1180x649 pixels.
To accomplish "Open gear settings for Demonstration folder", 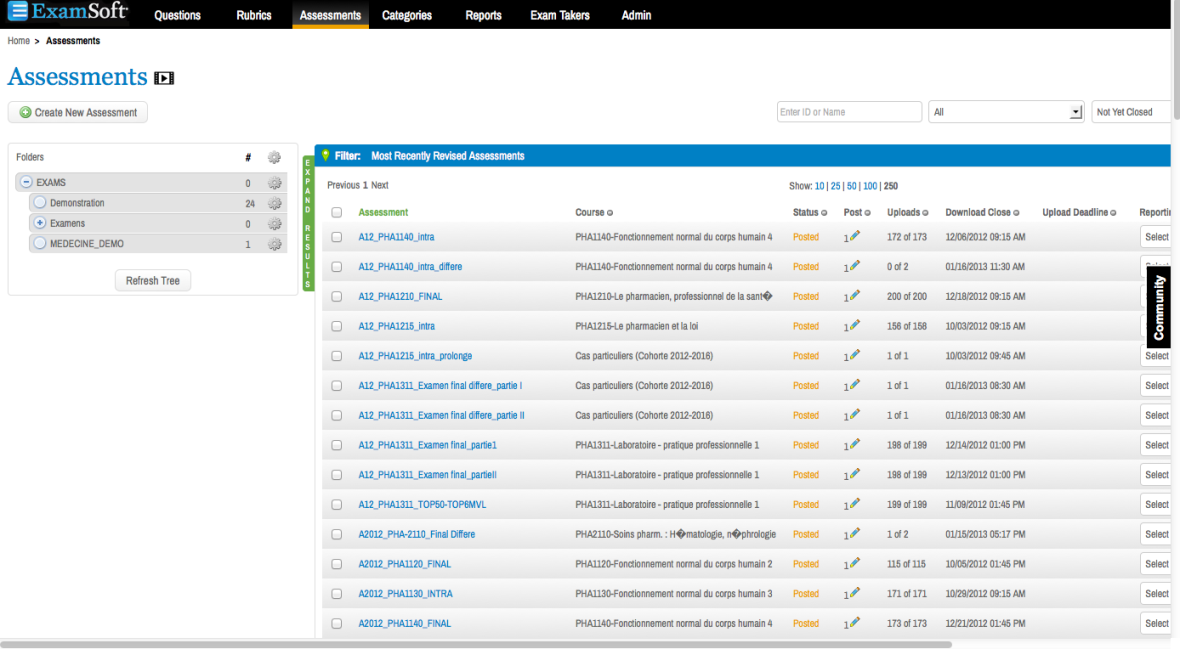I will point(275,203).
